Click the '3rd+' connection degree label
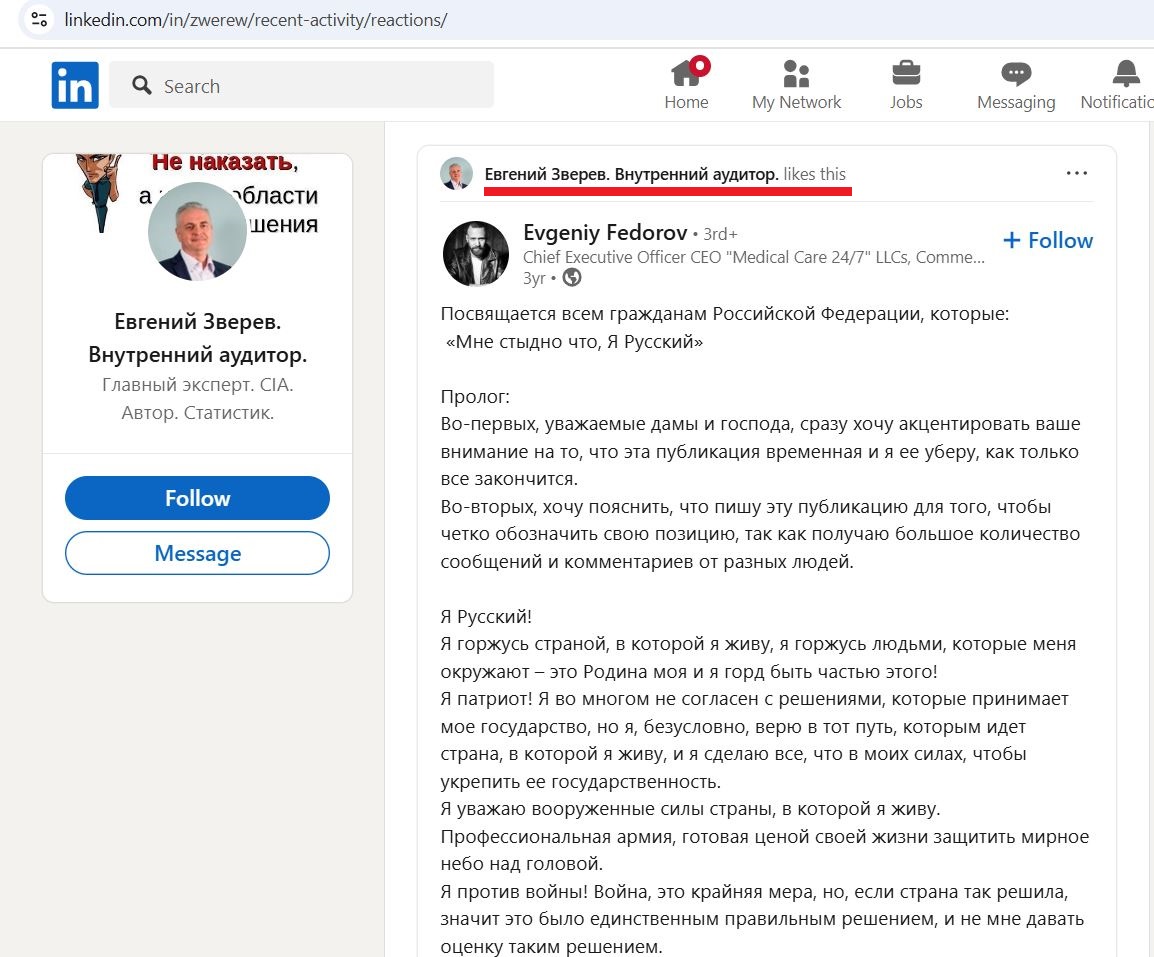1154x957 pixels. point(720,234)
